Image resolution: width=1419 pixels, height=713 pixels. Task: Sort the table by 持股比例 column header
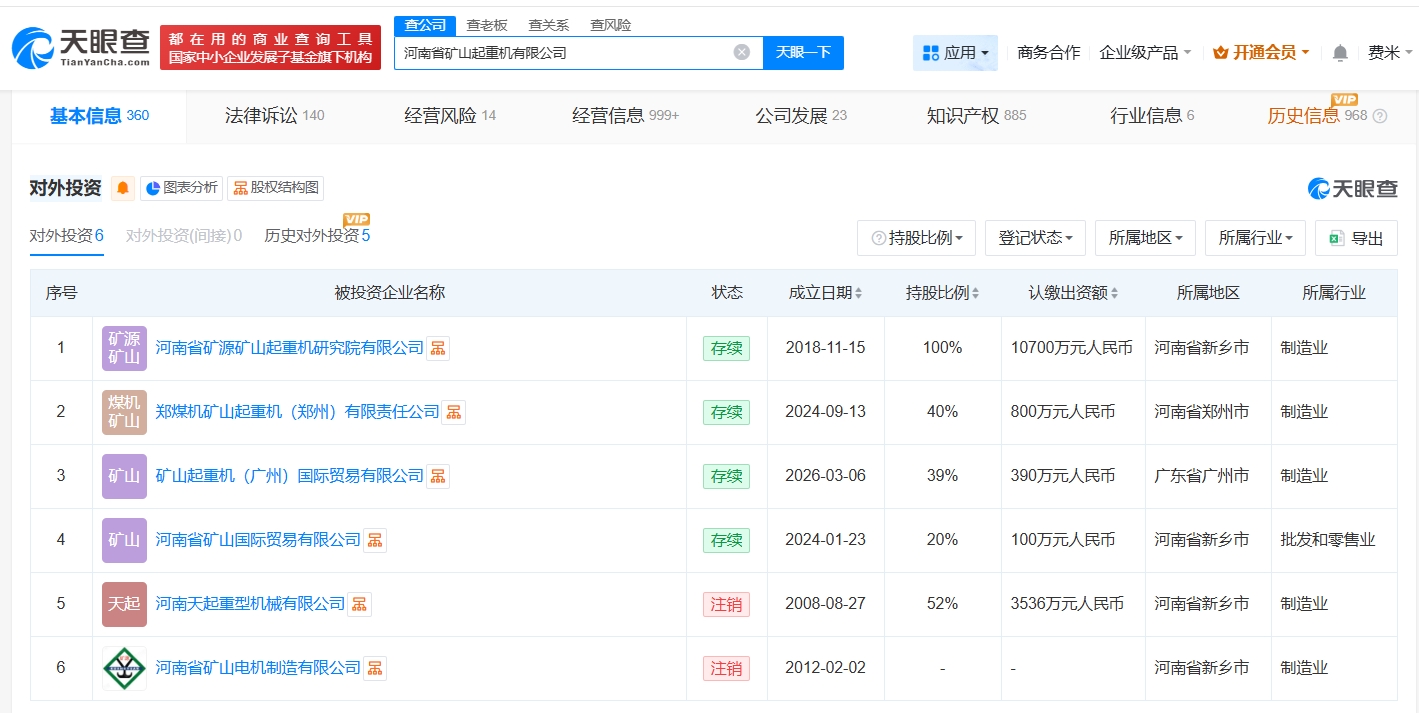[x=942, y=293]
